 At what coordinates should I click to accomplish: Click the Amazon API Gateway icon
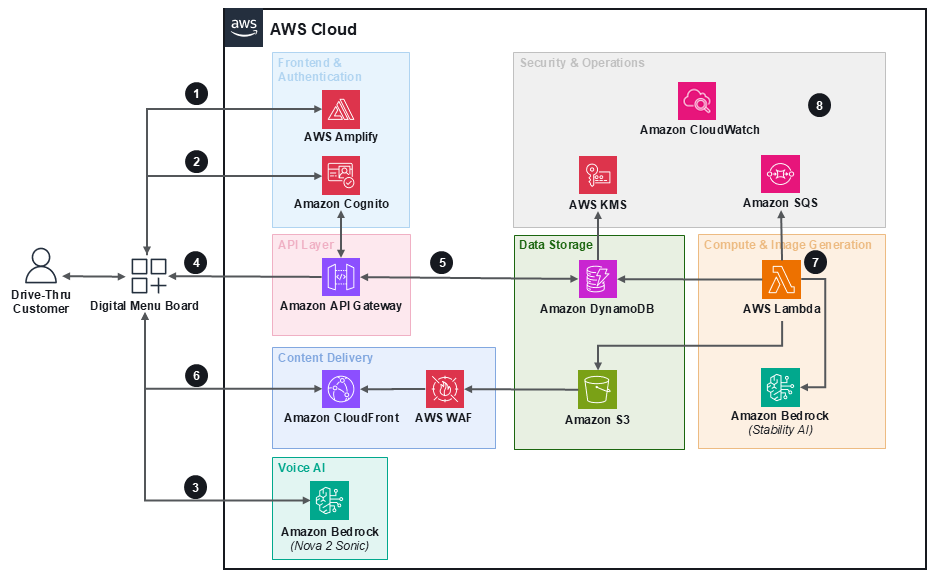(x=341, y=277)
